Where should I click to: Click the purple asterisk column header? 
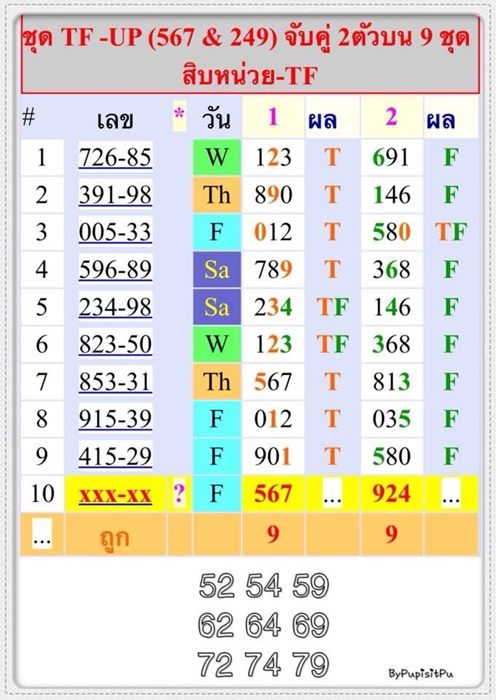pos(179,116)
